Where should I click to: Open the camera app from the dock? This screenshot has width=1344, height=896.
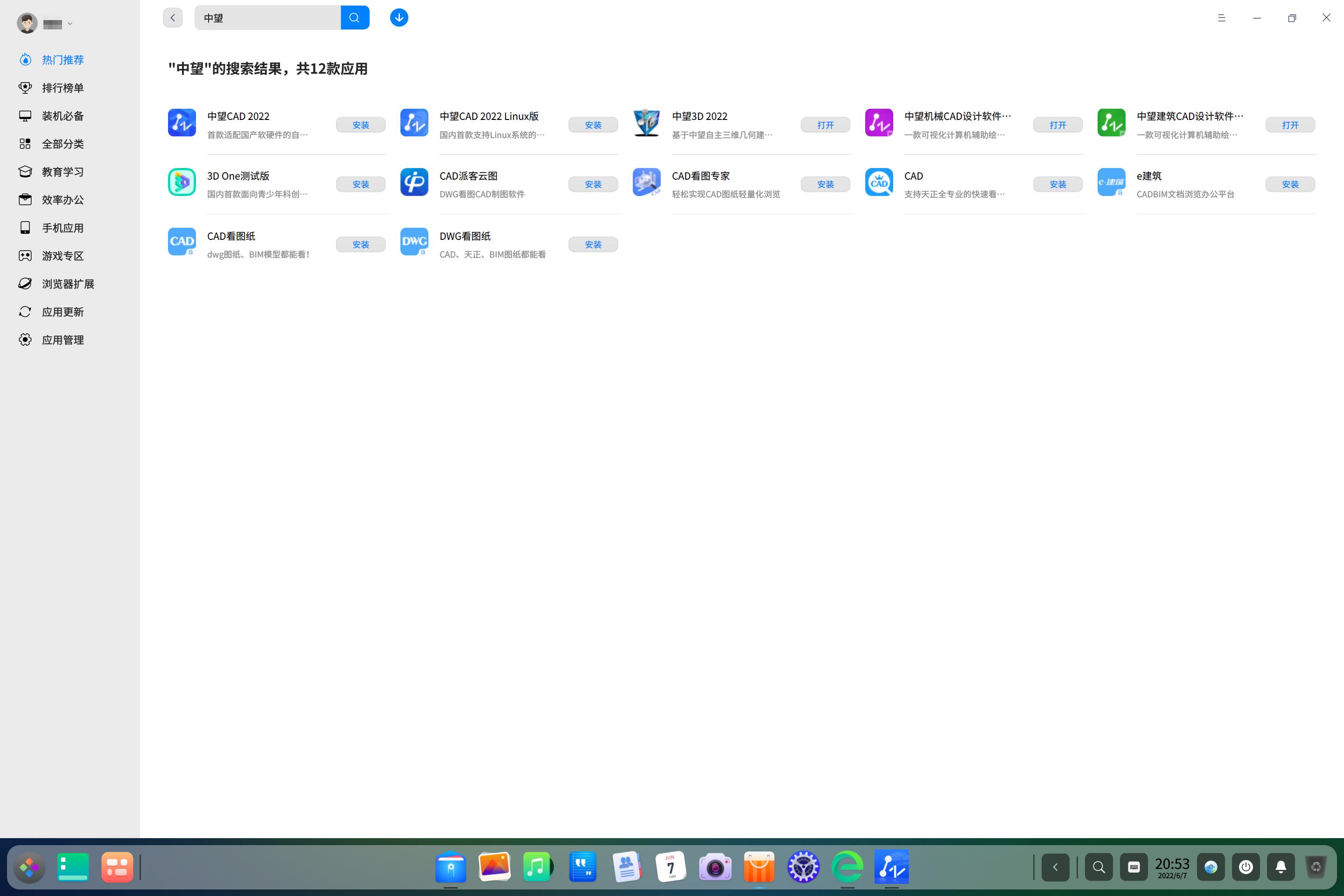pos(715,867)
